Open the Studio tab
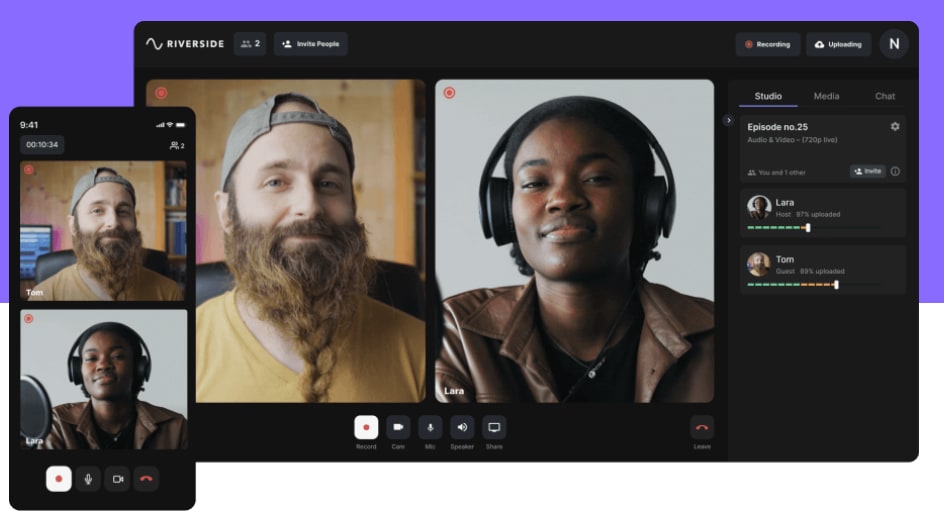The image size is (944, 520). [768, 96]
